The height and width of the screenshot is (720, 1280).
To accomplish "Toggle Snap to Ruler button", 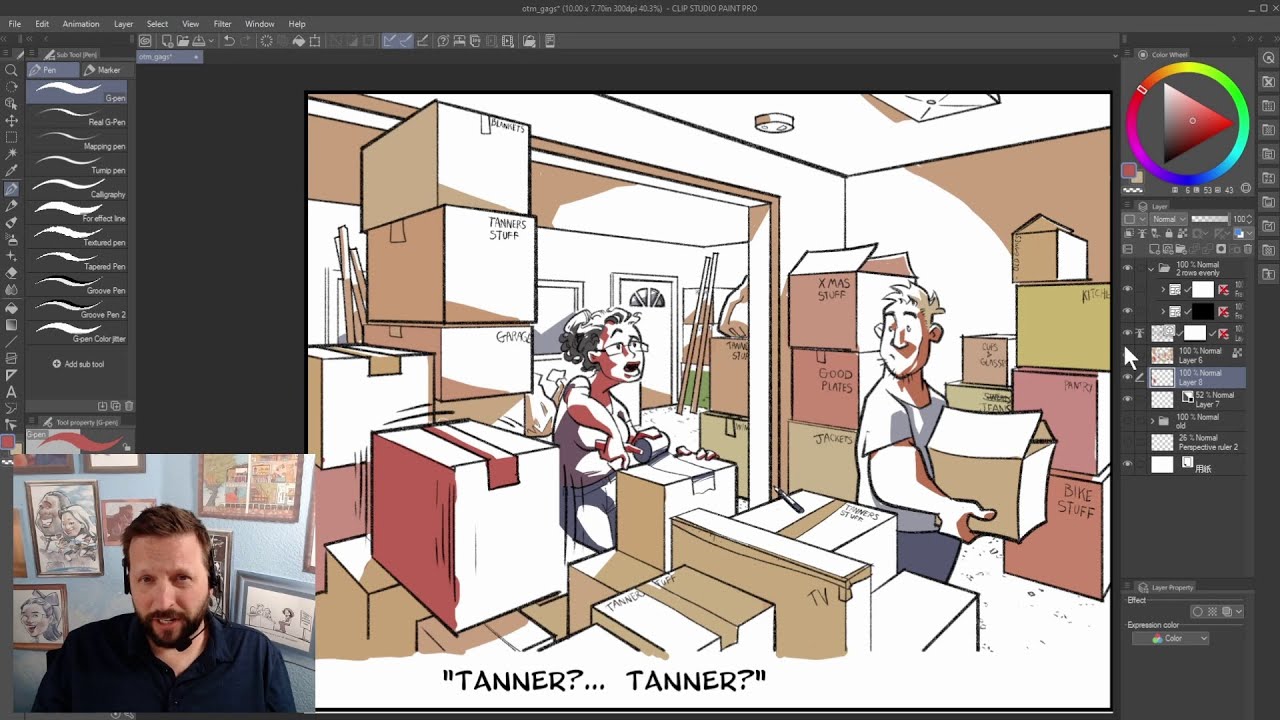I will [389, 41].
